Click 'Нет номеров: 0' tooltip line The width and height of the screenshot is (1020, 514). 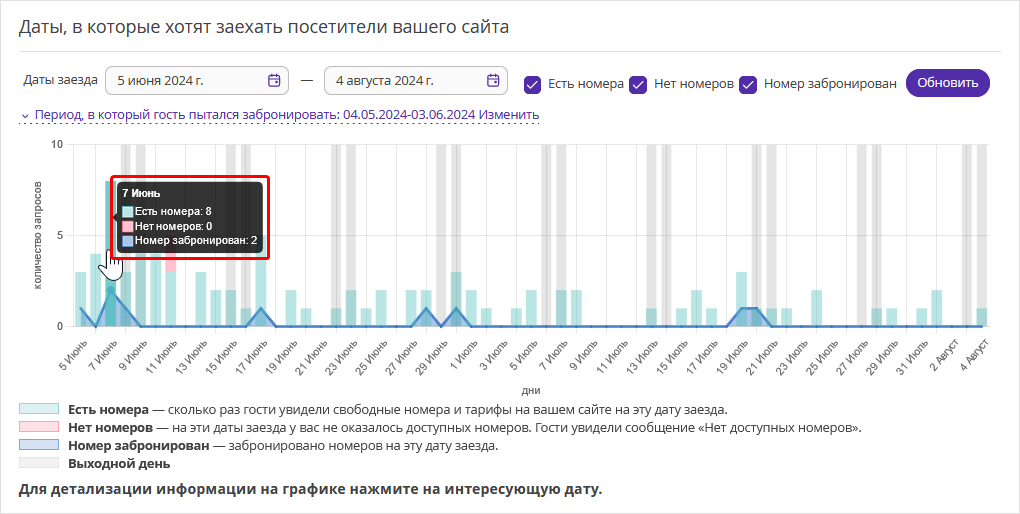coord(167,226)
